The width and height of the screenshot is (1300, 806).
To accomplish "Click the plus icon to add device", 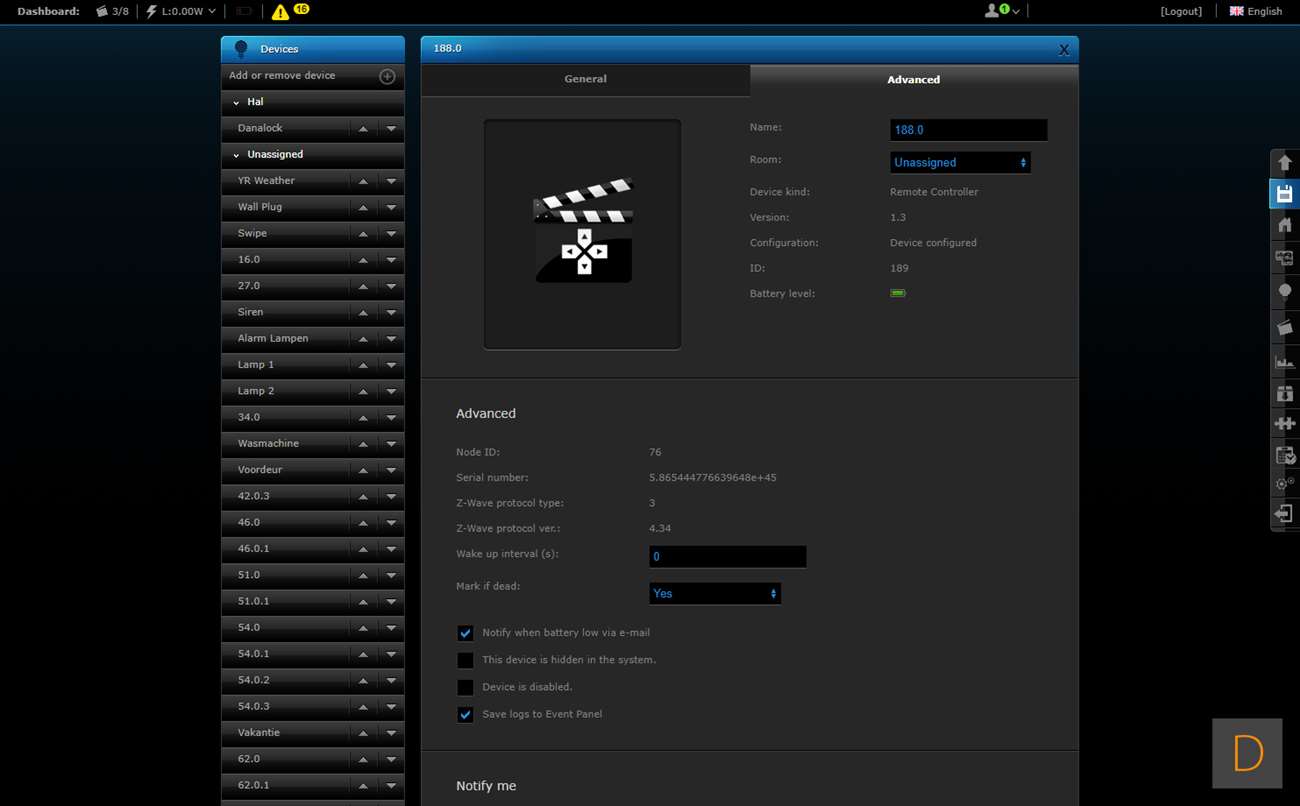I will [387, 76].
